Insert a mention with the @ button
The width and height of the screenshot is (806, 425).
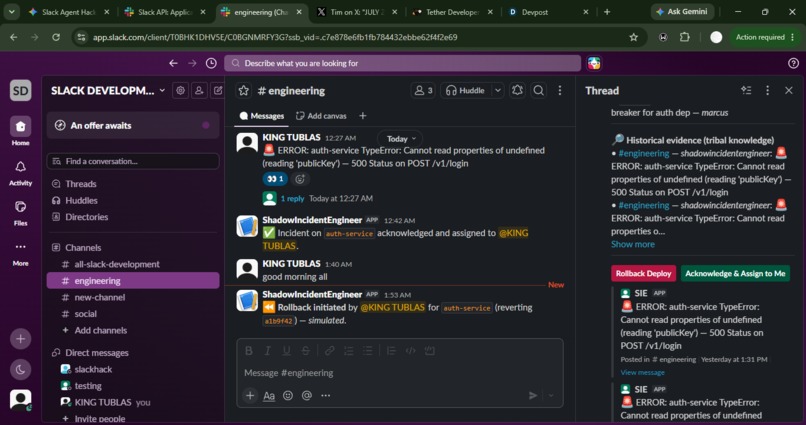[307, 395]
